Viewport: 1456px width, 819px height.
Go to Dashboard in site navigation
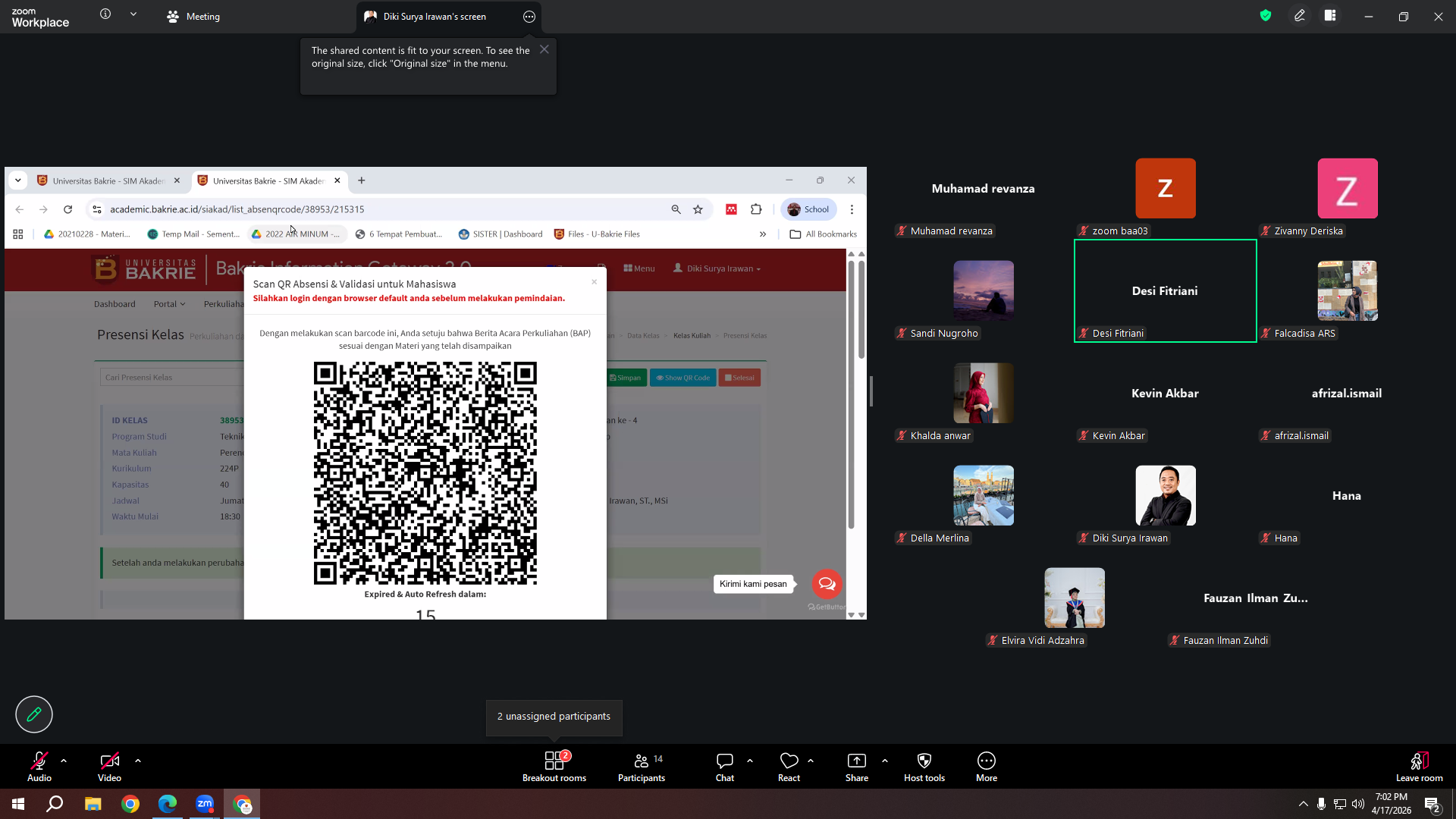115,304
